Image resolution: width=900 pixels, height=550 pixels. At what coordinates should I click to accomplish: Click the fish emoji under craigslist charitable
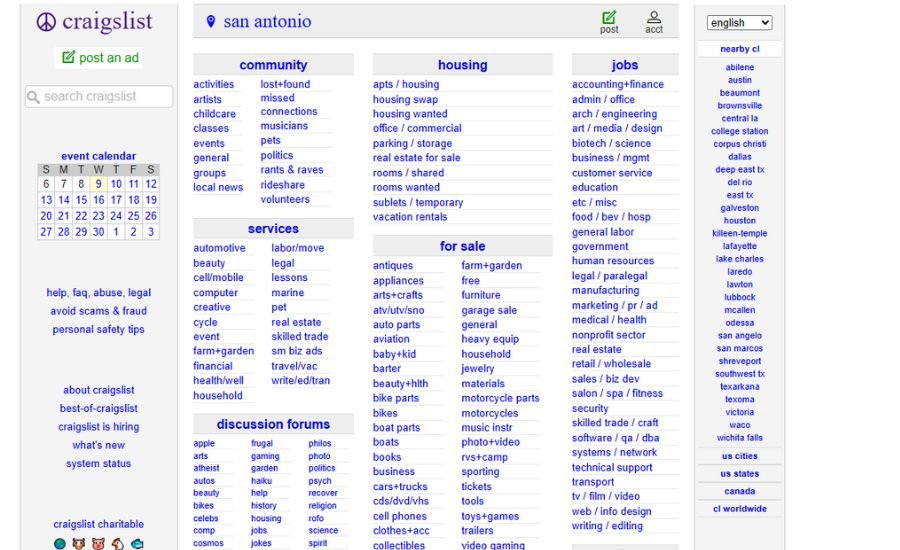pyautogui.click(x=137, y=543)
